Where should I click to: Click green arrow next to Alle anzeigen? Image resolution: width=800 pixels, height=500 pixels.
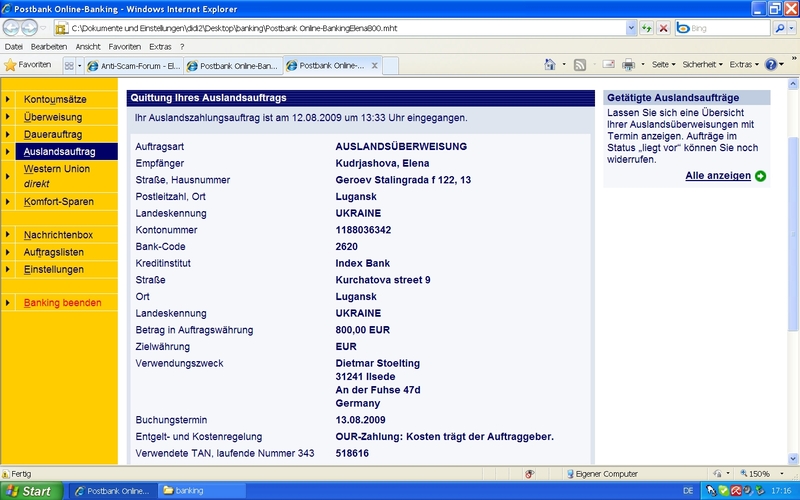[761, 176]
